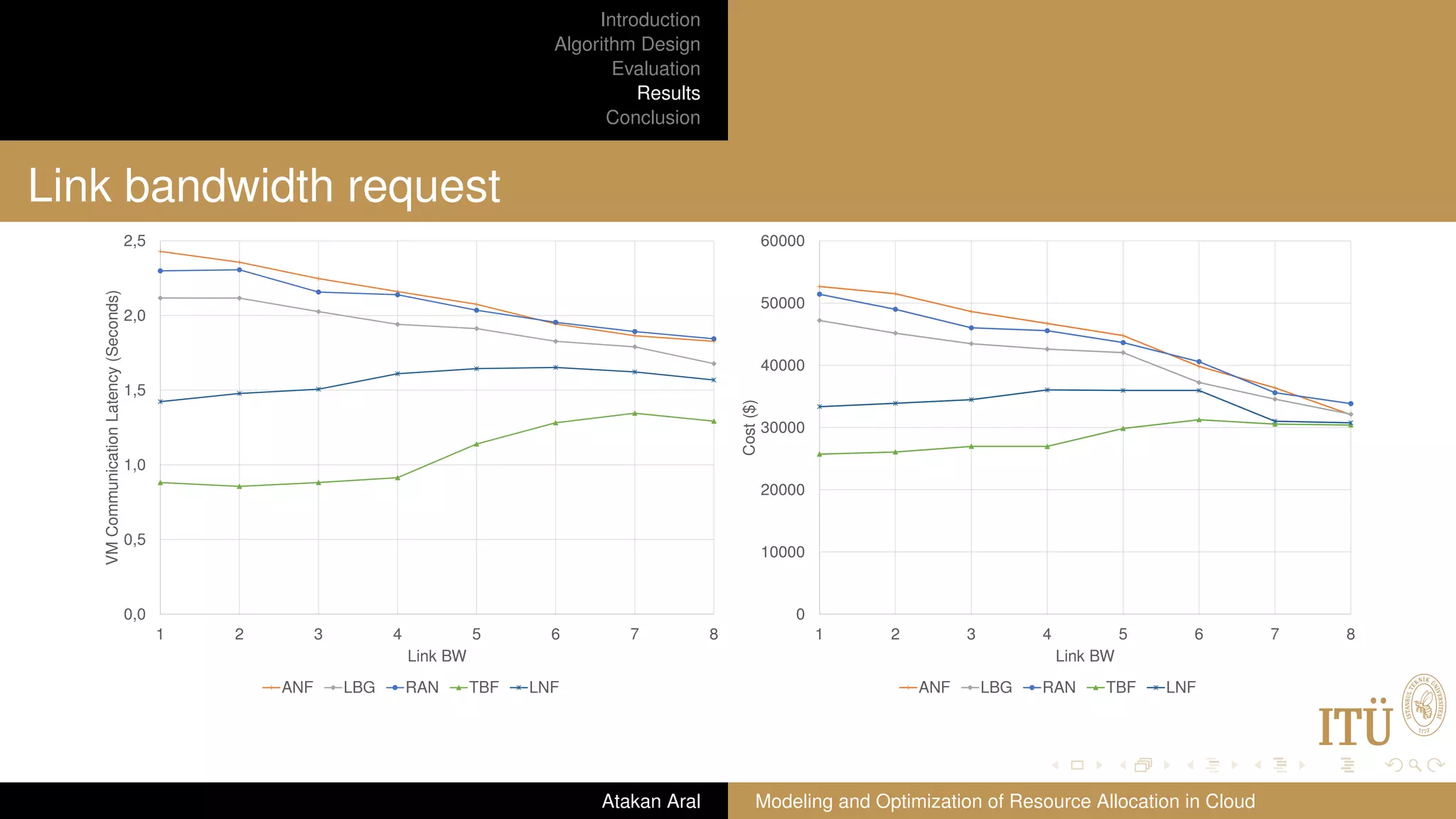Select the highlighted Results section
Screen dimensions: 1456x819
(x=668, y=93)
